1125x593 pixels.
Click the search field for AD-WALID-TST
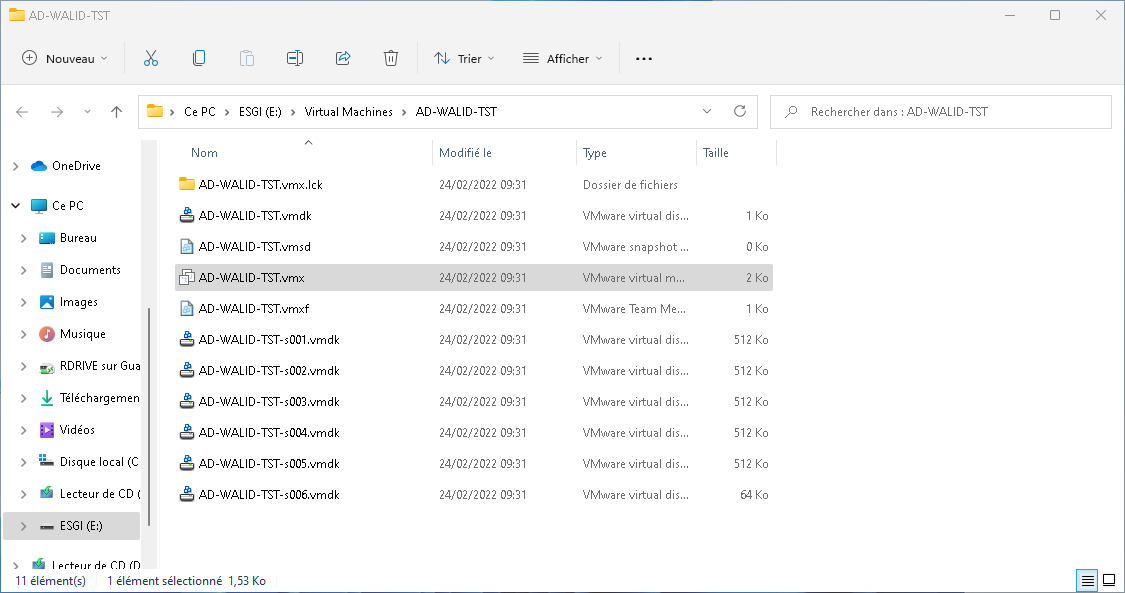941,112
